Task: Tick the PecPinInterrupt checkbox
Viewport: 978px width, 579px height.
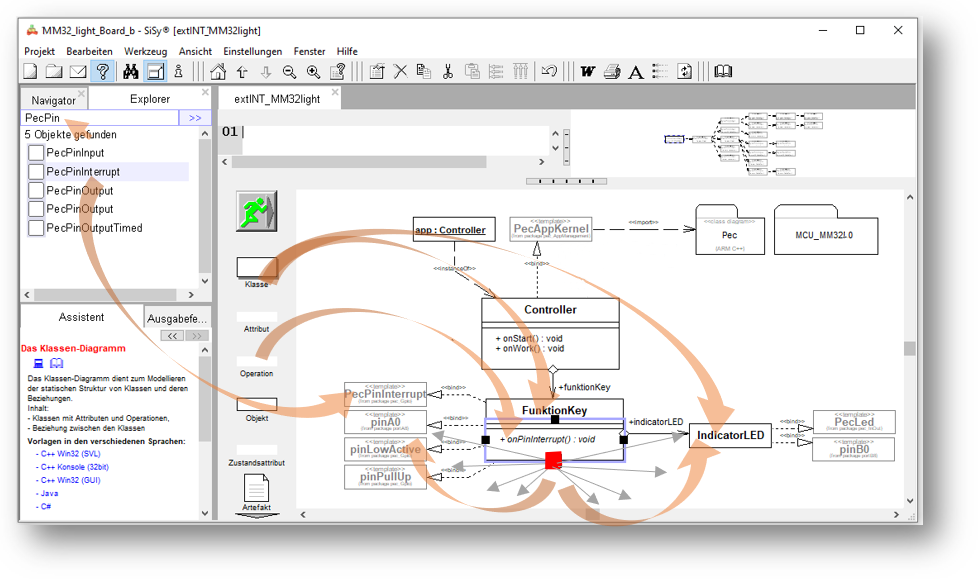Action: pyautogui.click(x=36, y=172)
